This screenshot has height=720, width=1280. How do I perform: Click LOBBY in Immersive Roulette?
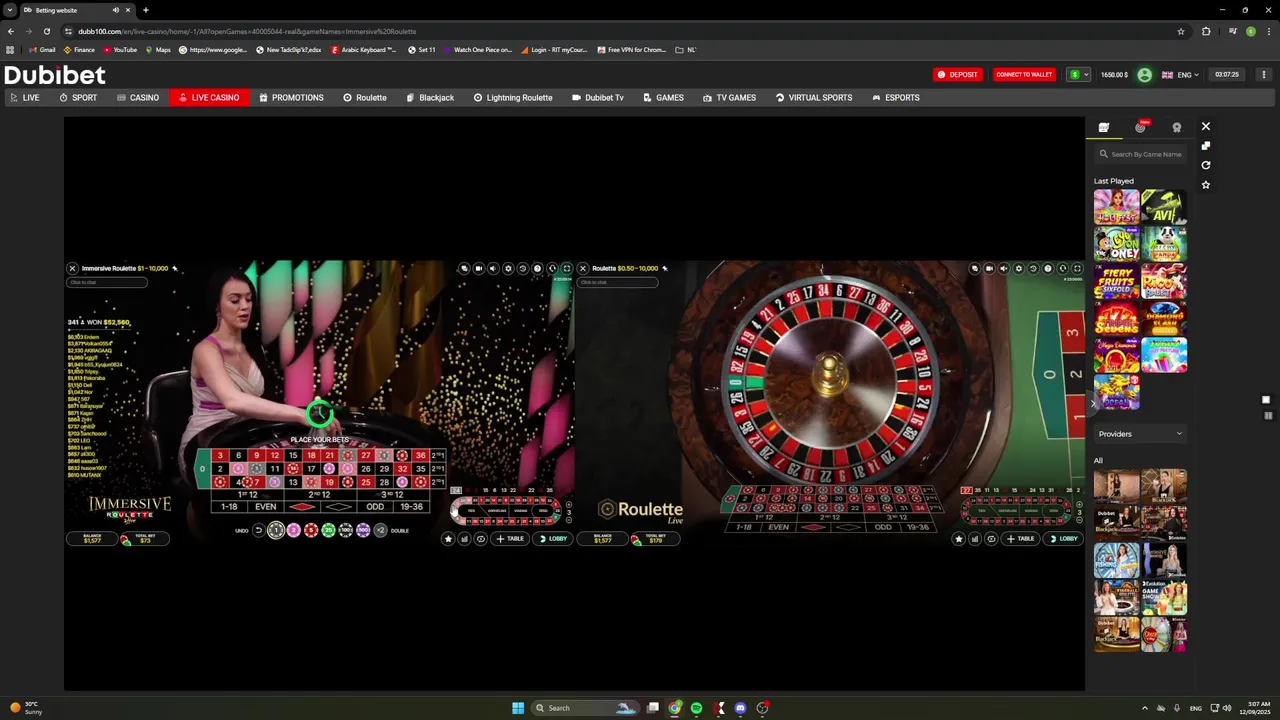553,539
